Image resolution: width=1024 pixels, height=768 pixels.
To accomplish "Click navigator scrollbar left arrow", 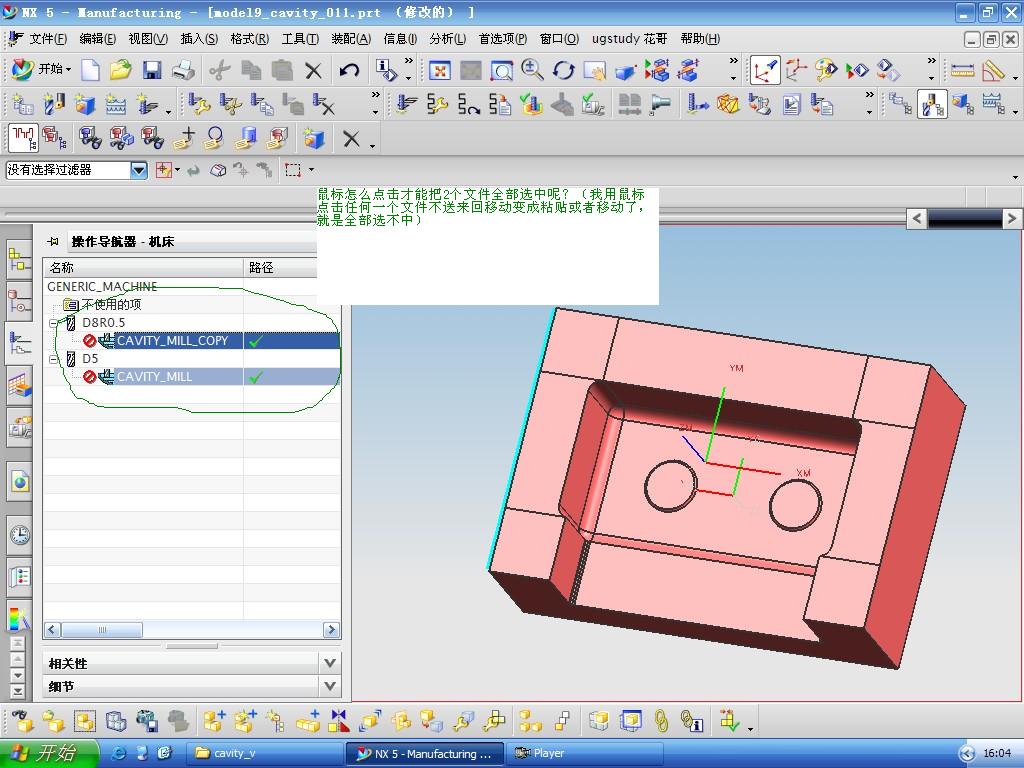I will pos(53,630).
